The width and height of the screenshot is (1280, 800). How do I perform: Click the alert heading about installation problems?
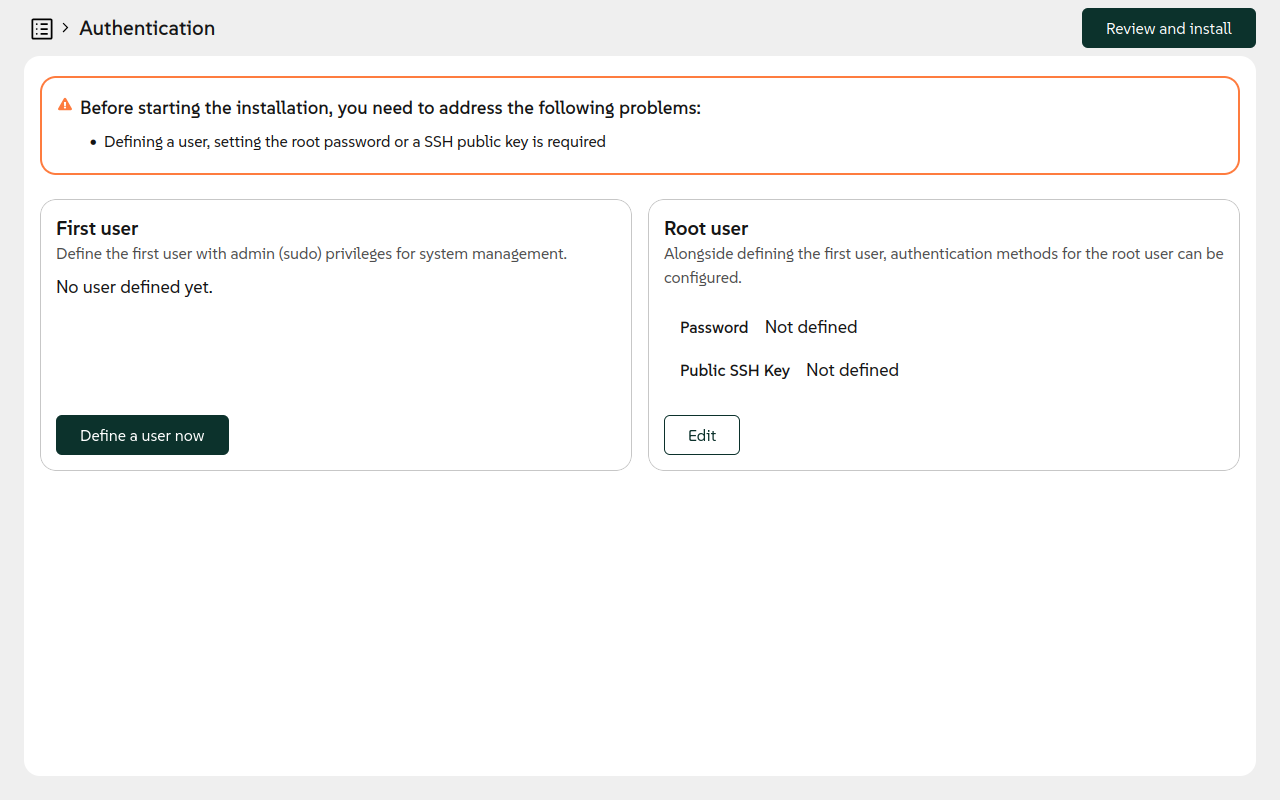point(390,108)
